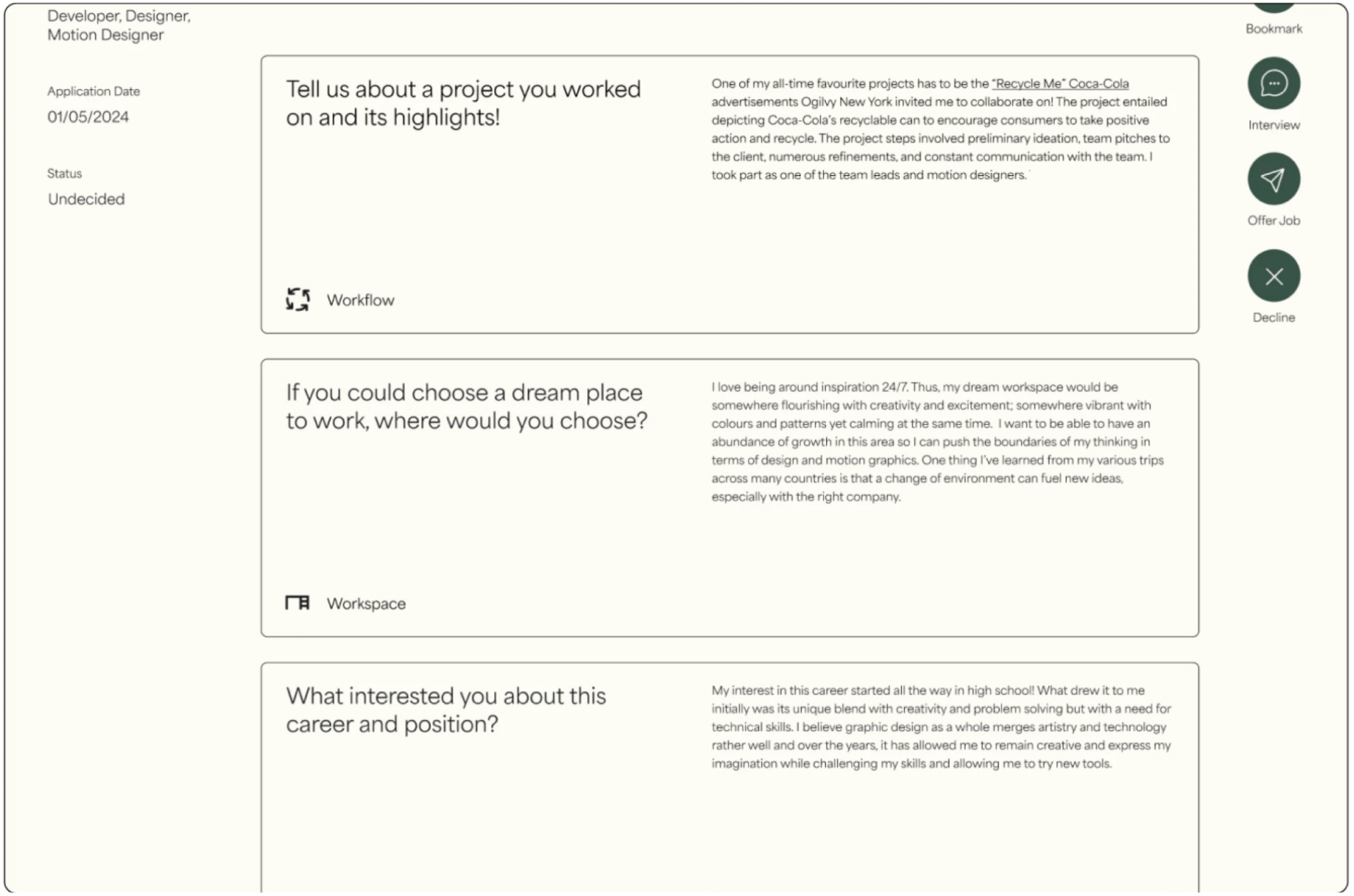The width and height of the screenshot is (1354, 896).
Task: Click the Workspace desk icon
Action: coord(298,602)
